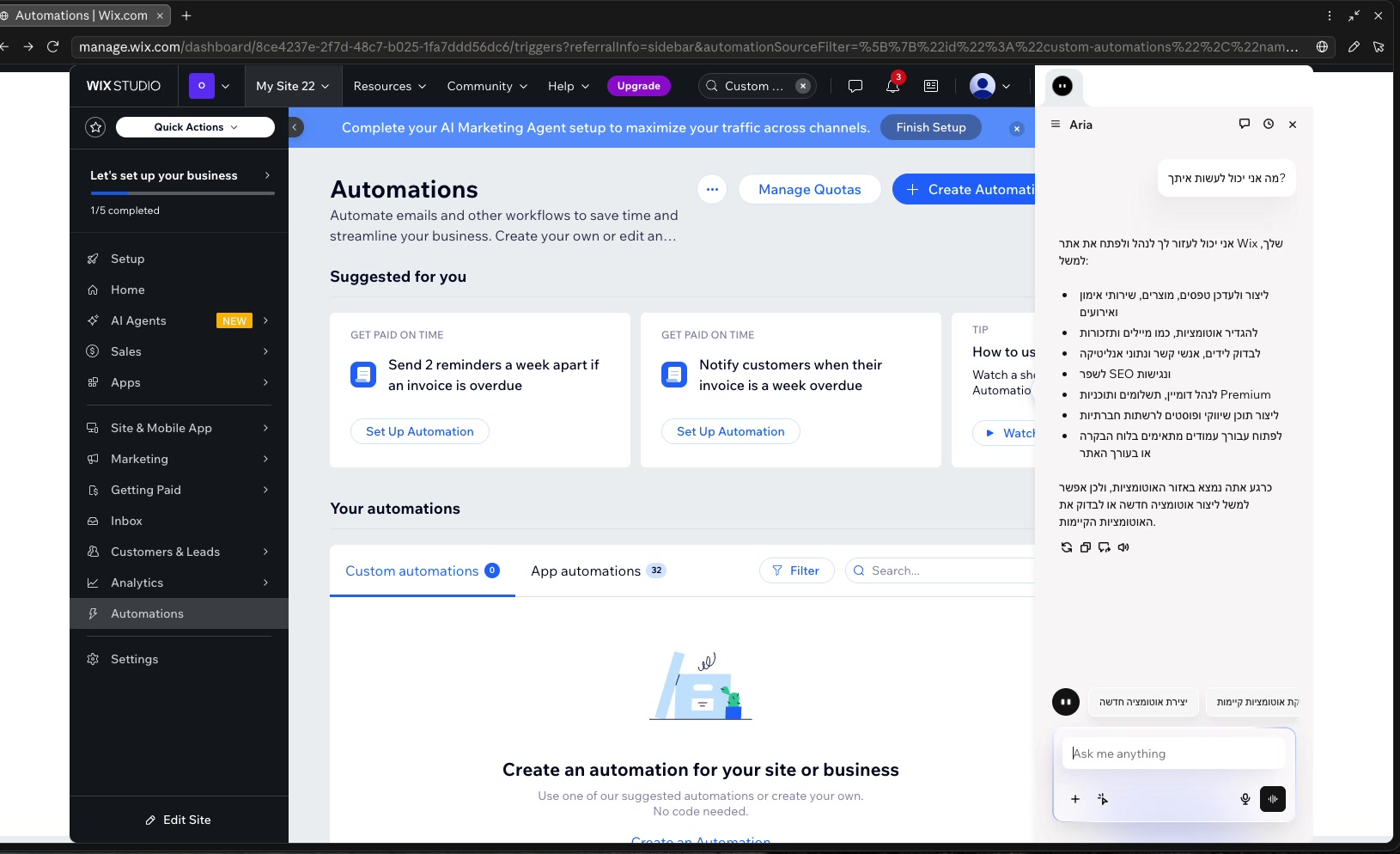Open the Quick Actions dropdown
This screenshot has width=1400, height=854.
pos(195,127)
